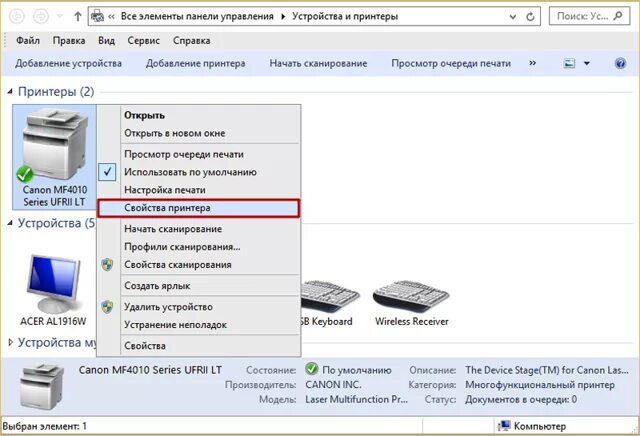Click Документов в очереди: 0 status
This screenshot has width=640, height=436.
coord(521,399)
